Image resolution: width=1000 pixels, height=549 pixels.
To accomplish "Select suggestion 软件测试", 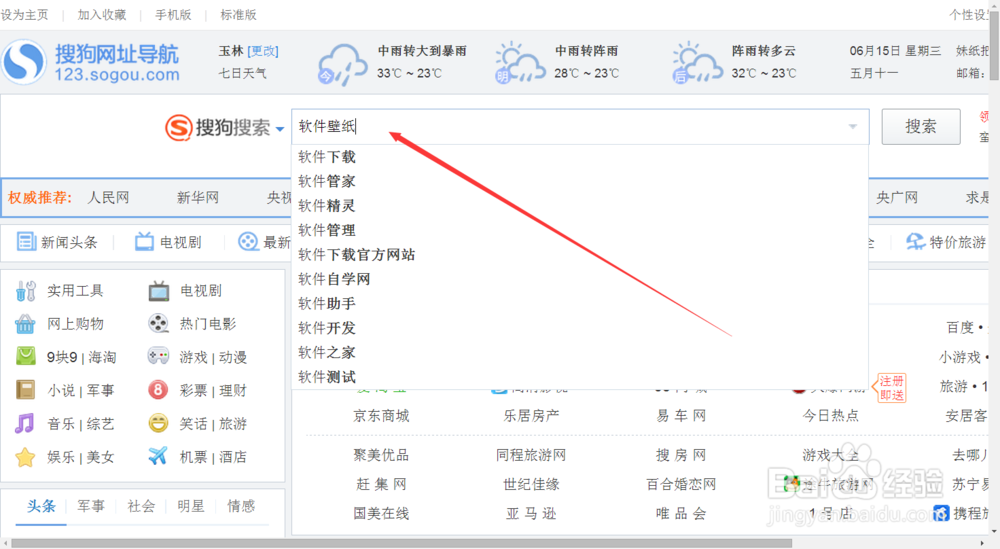I will [580, 376].
